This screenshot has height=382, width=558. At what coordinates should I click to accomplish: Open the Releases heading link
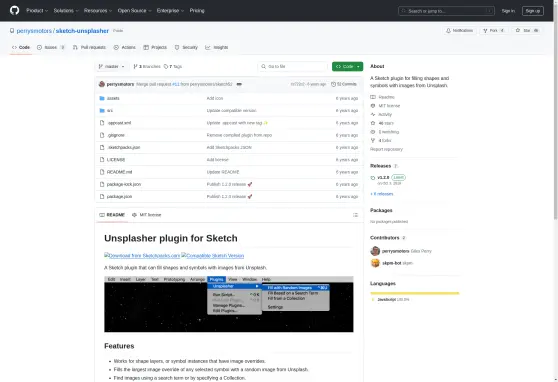[x=384, y=166]
